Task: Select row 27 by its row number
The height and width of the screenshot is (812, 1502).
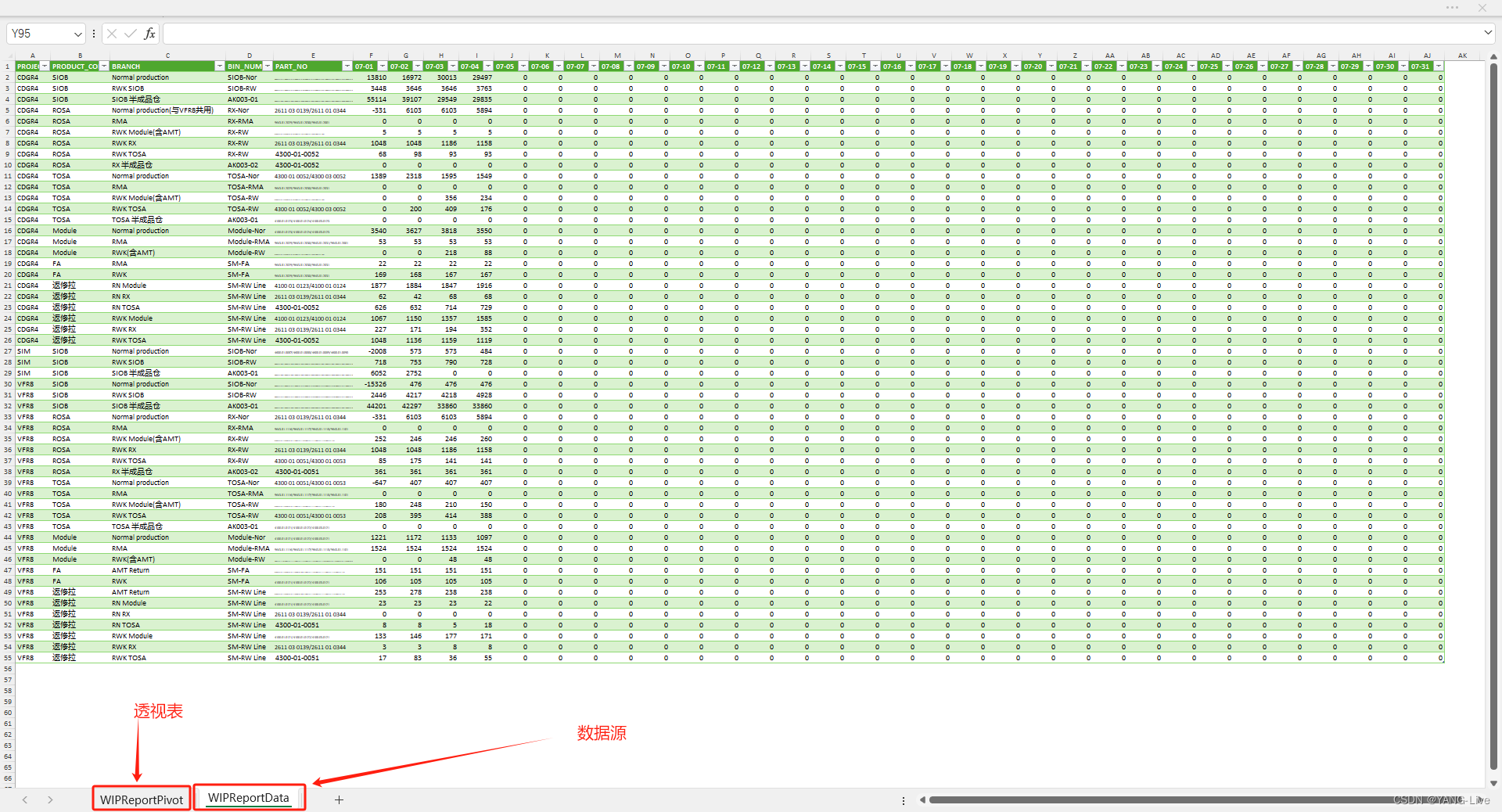Action: [x=8, y=351]
